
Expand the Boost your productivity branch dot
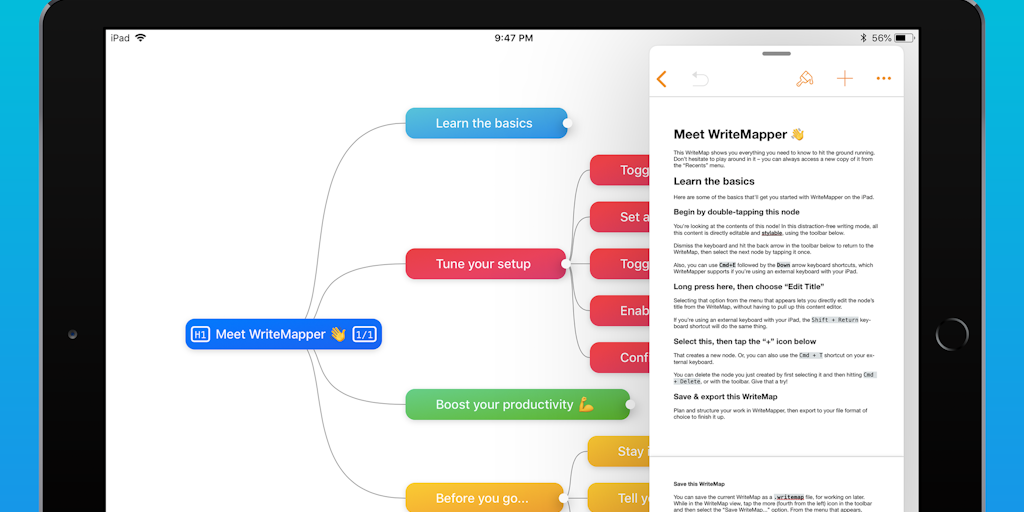pos(630,404)
